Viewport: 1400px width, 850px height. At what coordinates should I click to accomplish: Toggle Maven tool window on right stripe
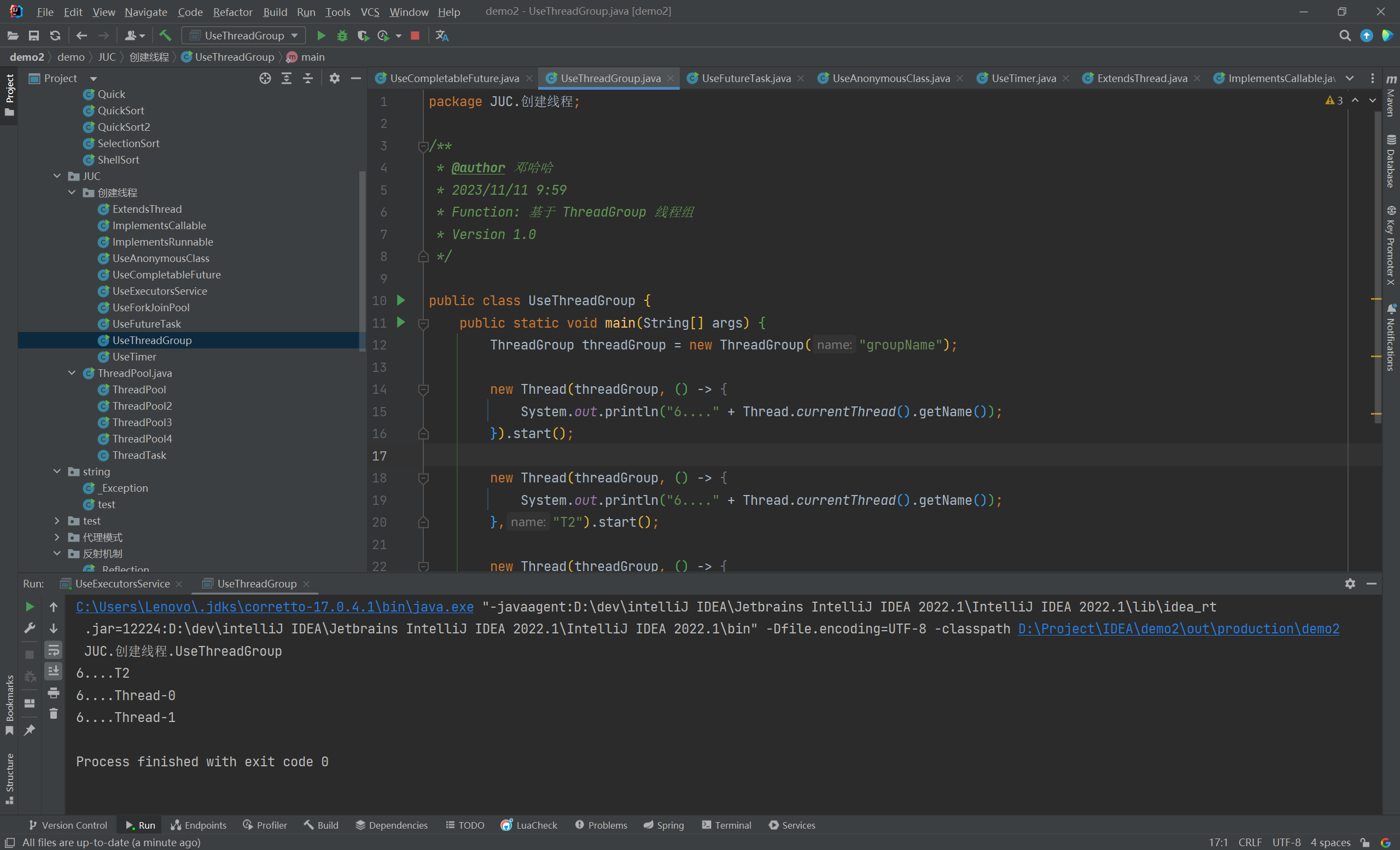[1390, 96]
